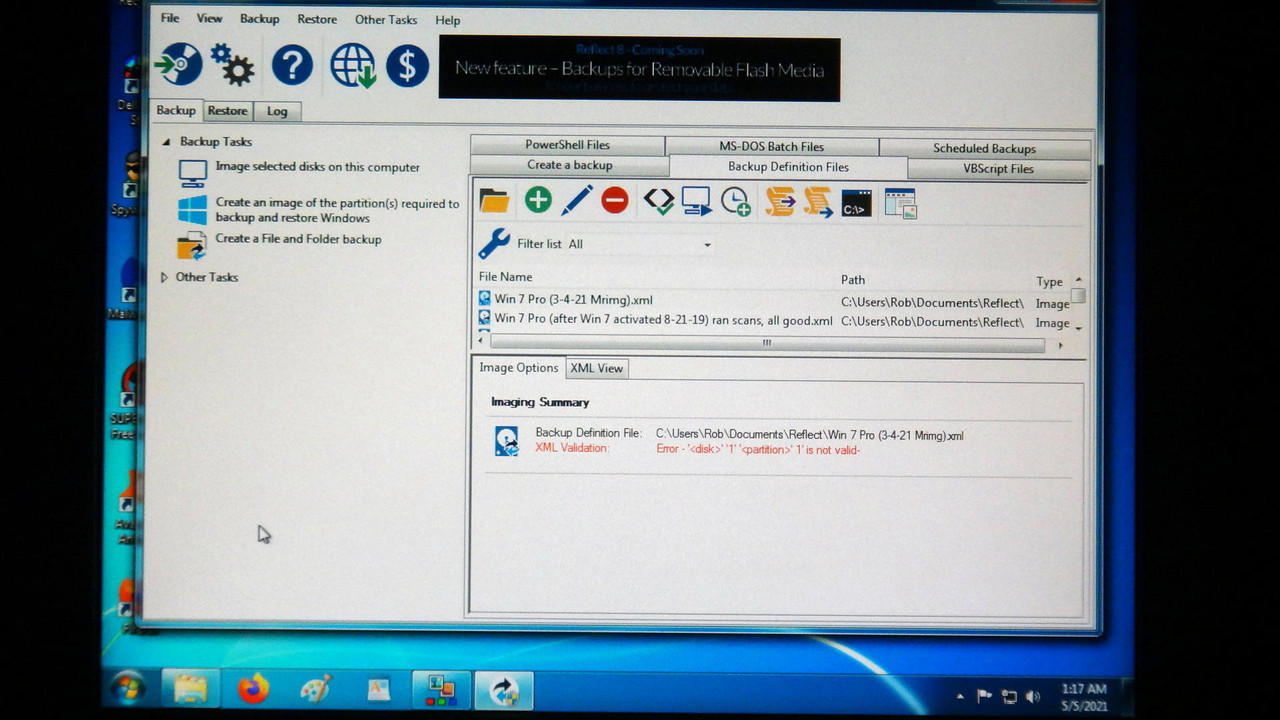1280x720 pixels.
Task: Select the Backup Definition Files tab
Action: (x=789, y=167)
